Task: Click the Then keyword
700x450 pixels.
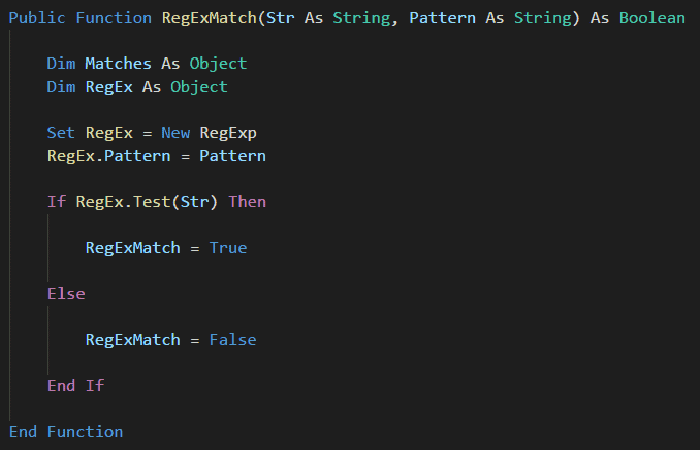Action: coord(247,202)
